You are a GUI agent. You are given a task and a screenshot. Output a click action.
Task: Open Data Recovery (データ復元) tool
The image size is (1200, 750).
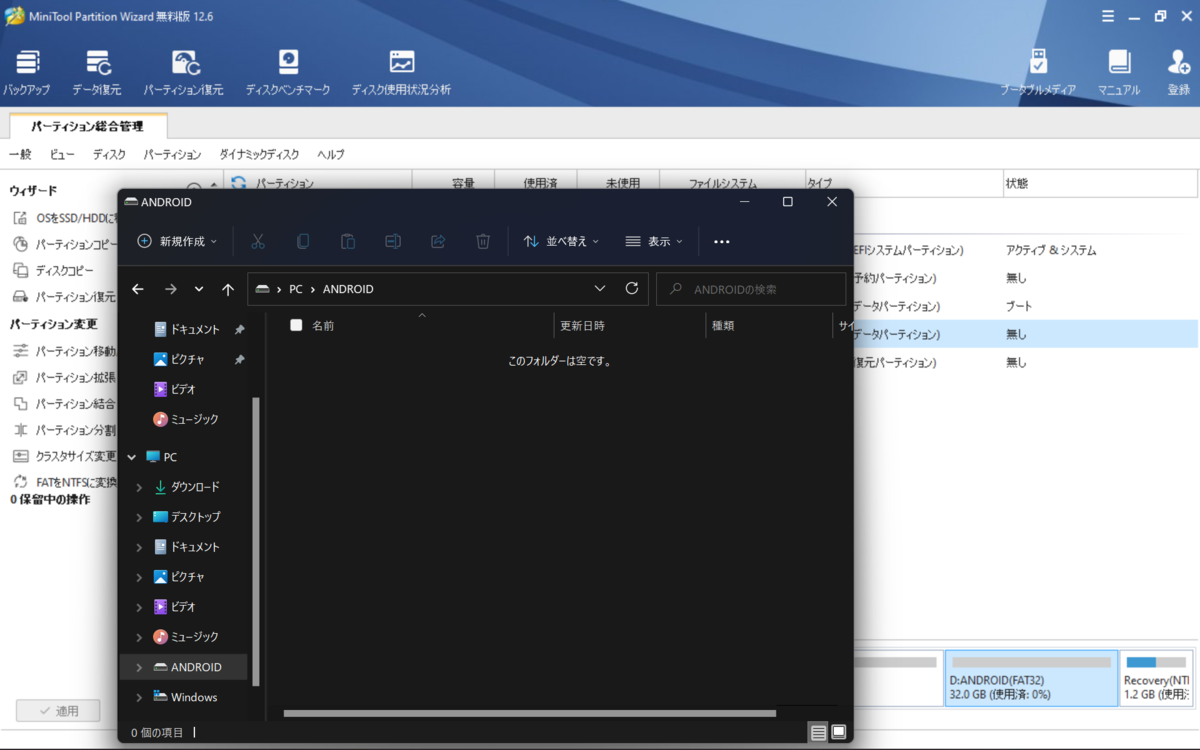click(97, 72)
